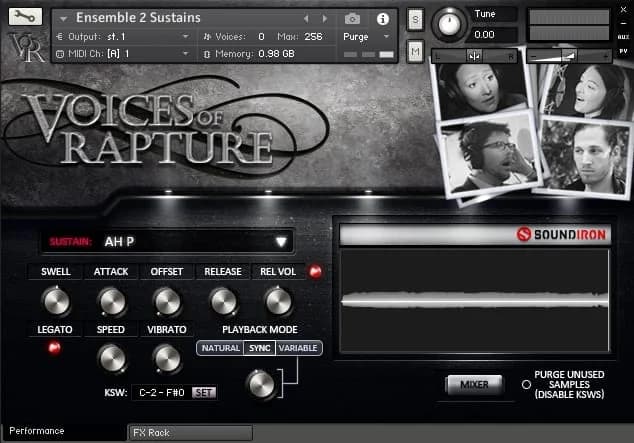Solo the instrument with S button
634x443 pixels.
tap(415, 19)
